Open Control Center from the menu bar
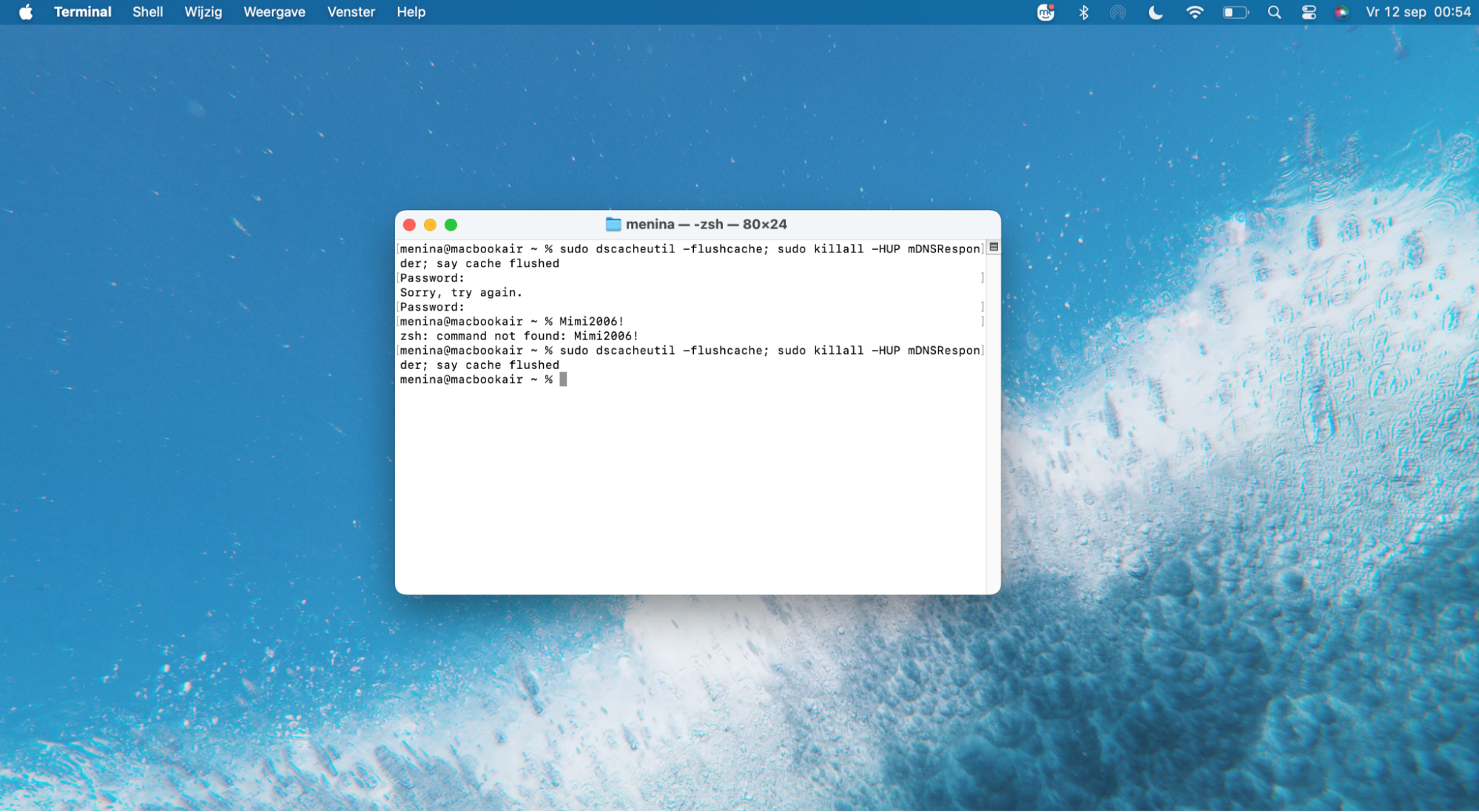Viewport: 1479px width, 812px height. (1308, 12)
